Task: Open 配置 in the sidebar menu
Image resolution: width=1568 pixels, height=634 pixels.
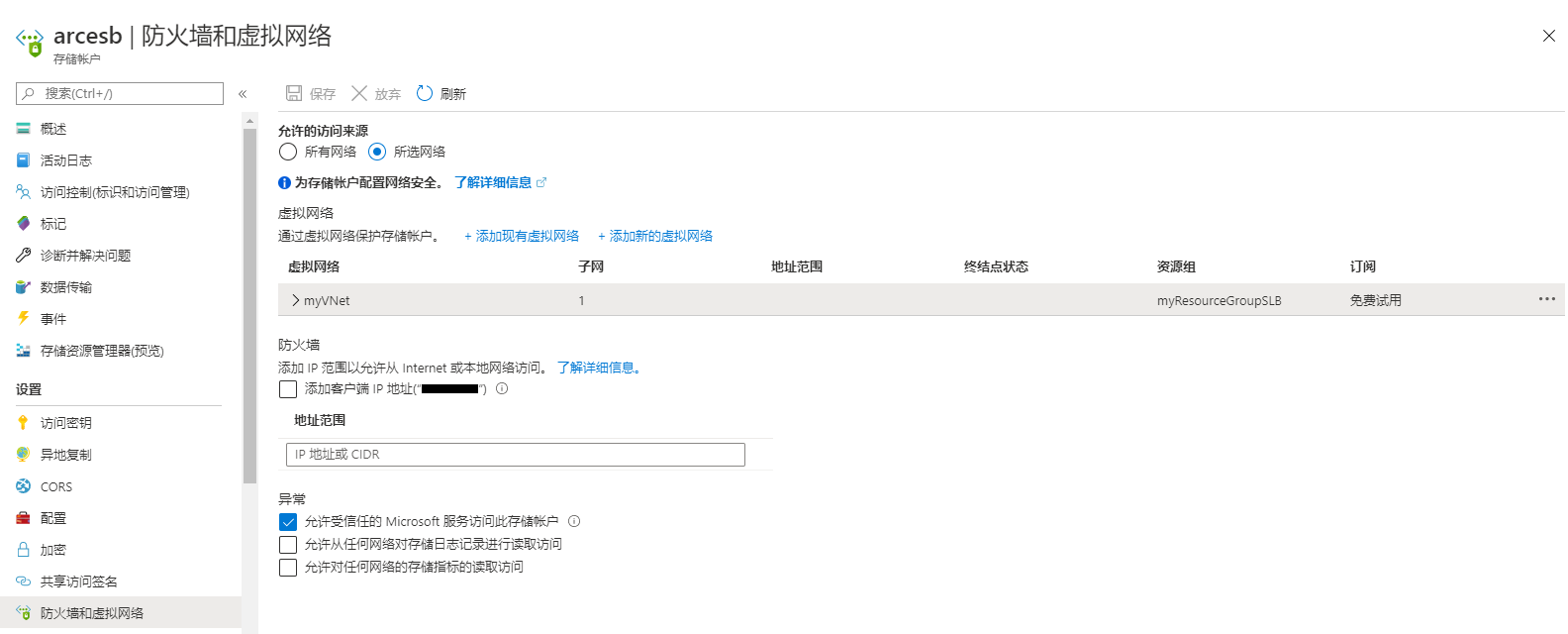Action: coord(53,518)
